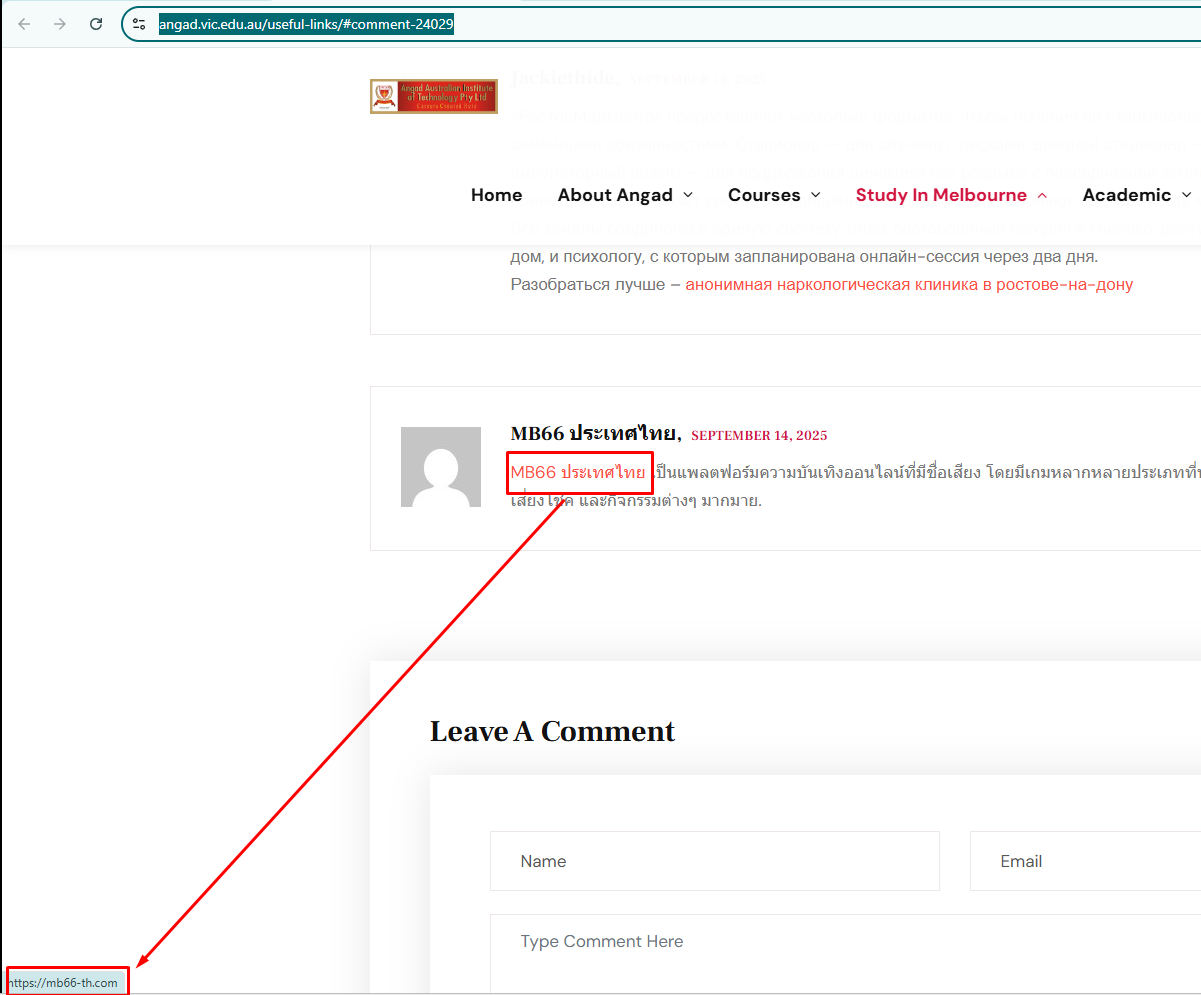Click the https://mb66-th.com status bar text

[x=63, y=982]
